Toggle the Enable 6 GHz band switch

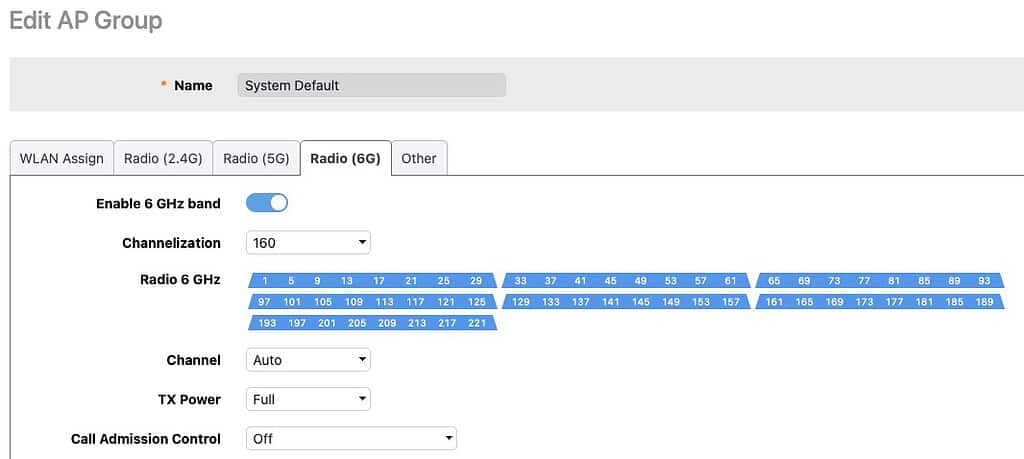pos(266,203)
